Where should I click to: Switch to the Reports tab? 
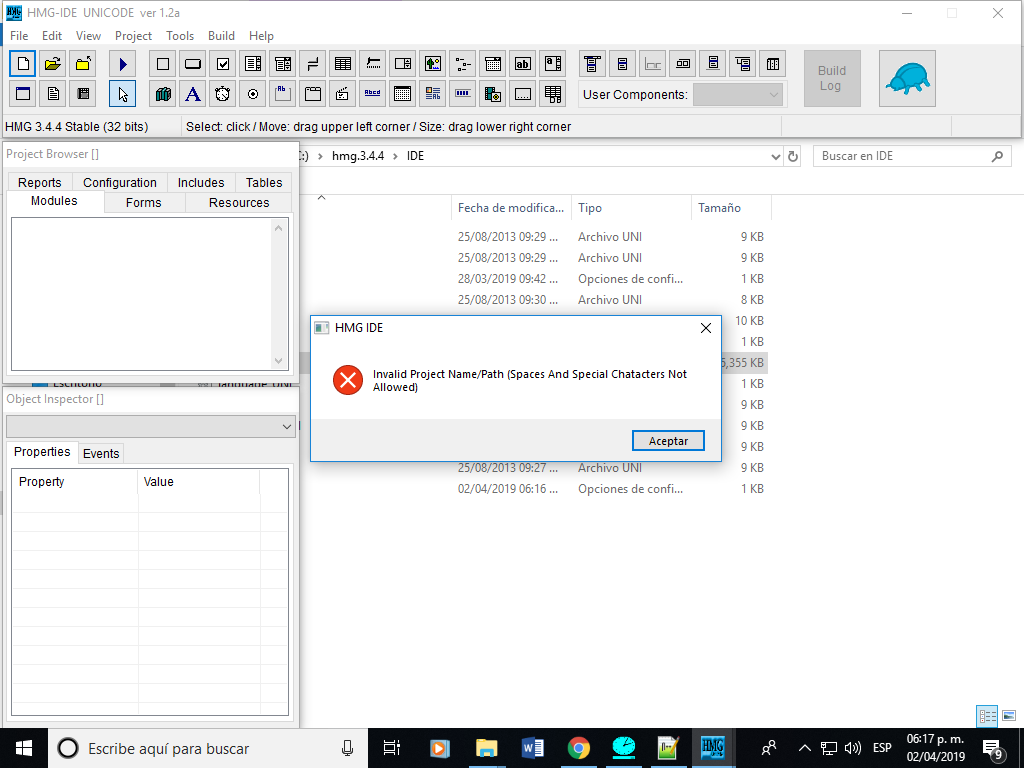40,182
